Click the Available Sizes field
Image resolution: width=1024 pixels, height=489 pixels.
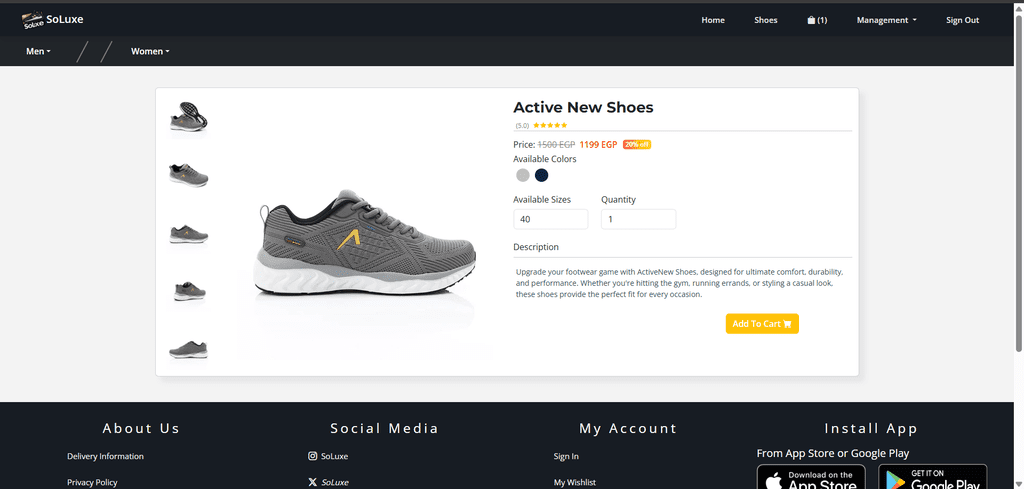[550, 219]
